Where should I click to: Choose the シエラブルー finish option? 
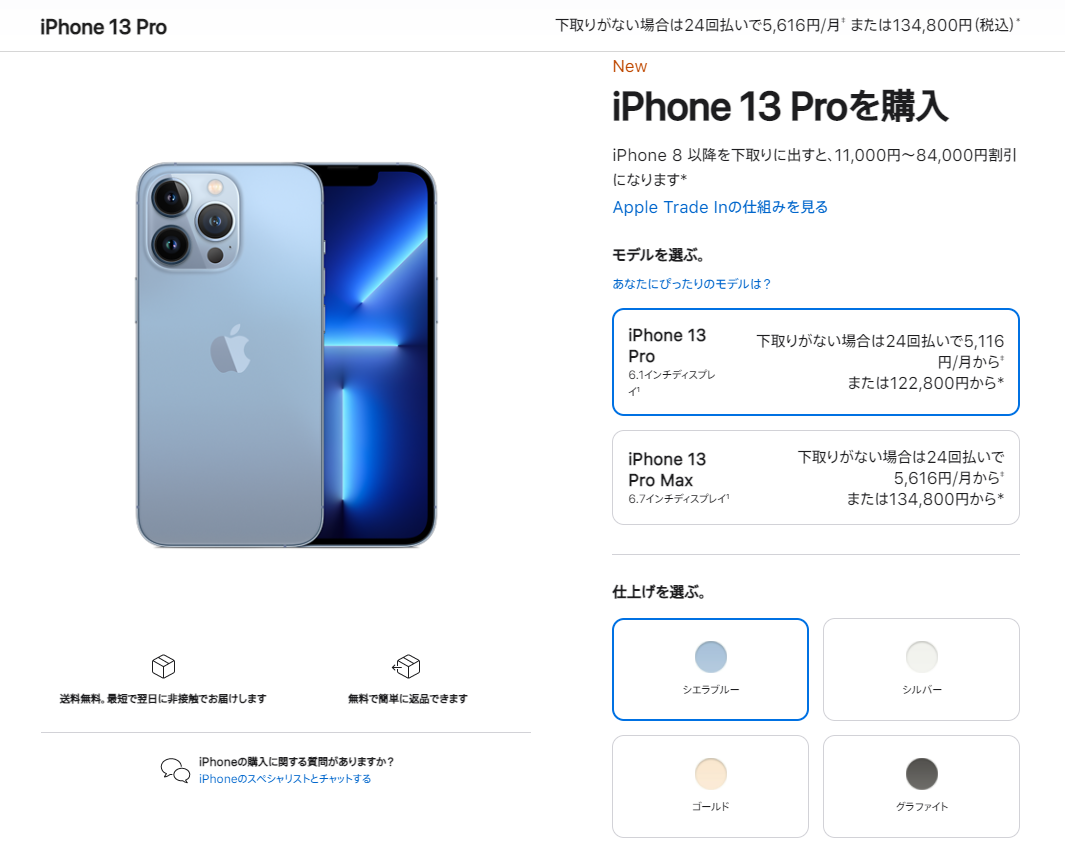710,669
